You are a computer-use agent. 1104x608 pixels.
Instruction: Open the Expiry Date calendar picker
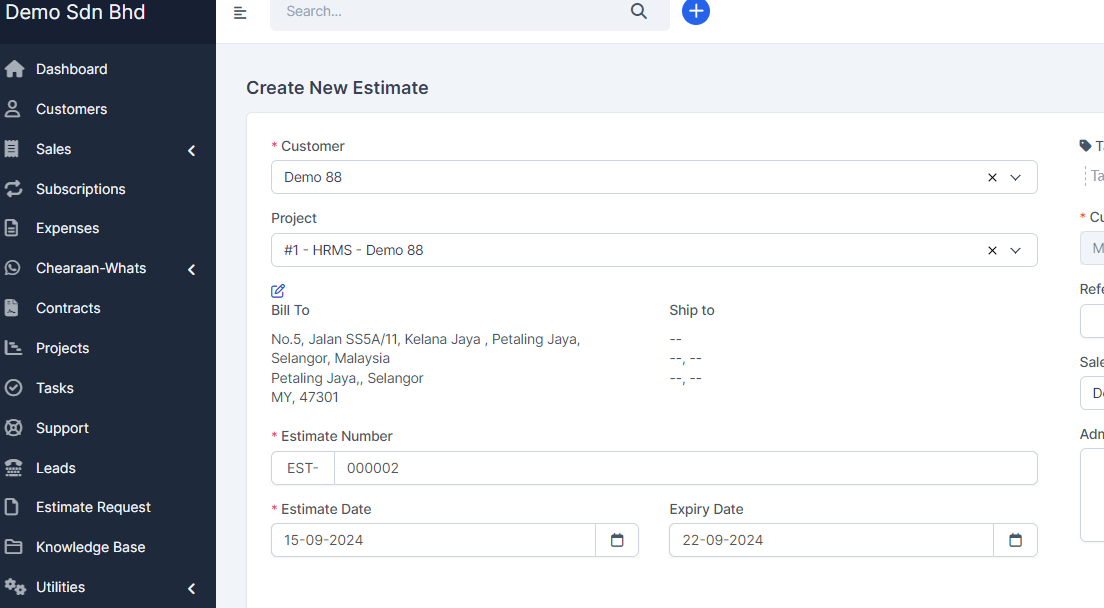click(1015, 540)
